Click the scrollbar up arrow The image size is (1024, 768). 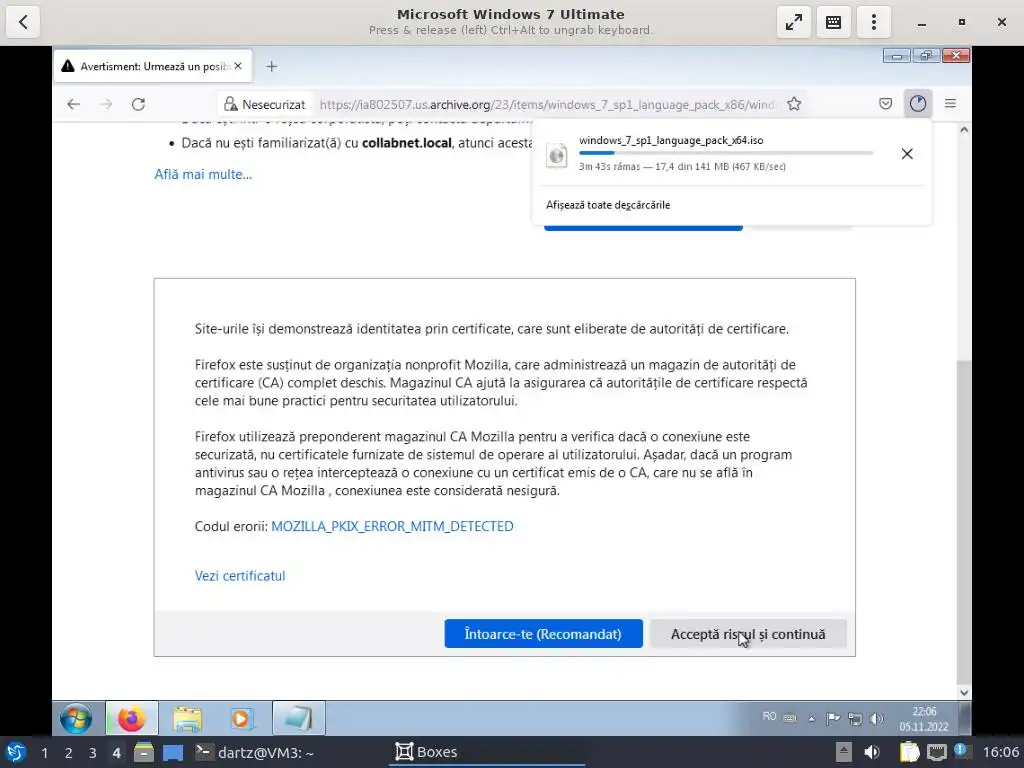click(x=964, y=130)
